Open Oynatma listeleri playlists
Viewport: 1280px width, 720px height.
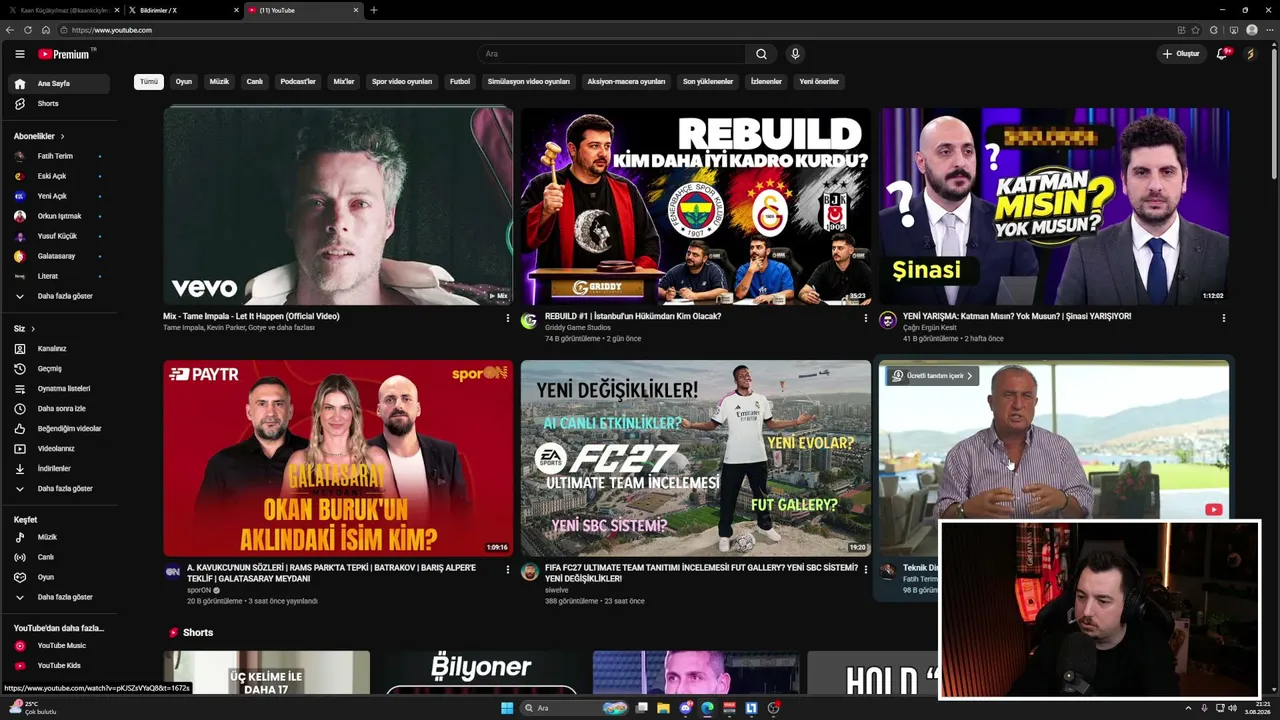click(x=59, y=389)
